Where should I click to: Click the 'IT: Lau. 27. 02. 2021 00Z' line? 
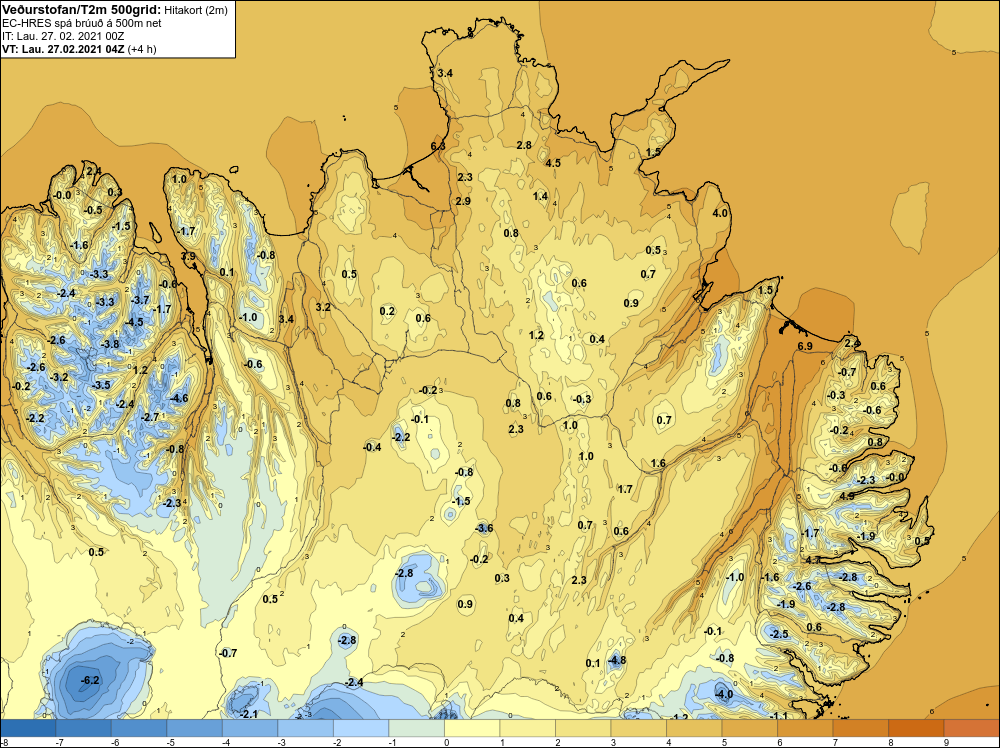point(63,36)
